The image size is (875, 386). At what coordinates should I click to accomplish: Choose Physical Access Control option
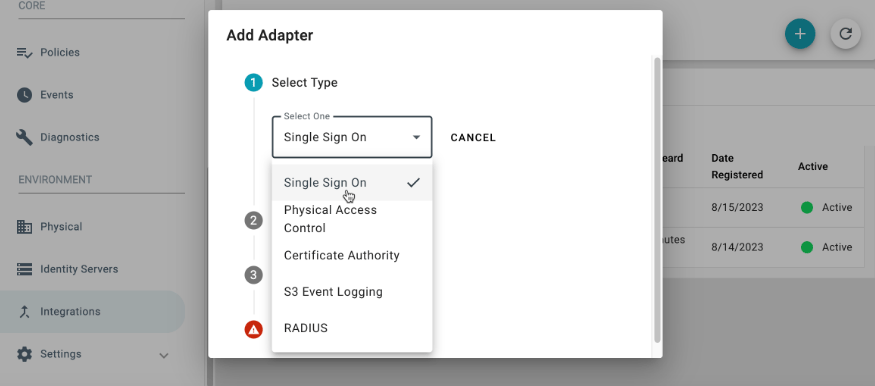pos(352,219)
